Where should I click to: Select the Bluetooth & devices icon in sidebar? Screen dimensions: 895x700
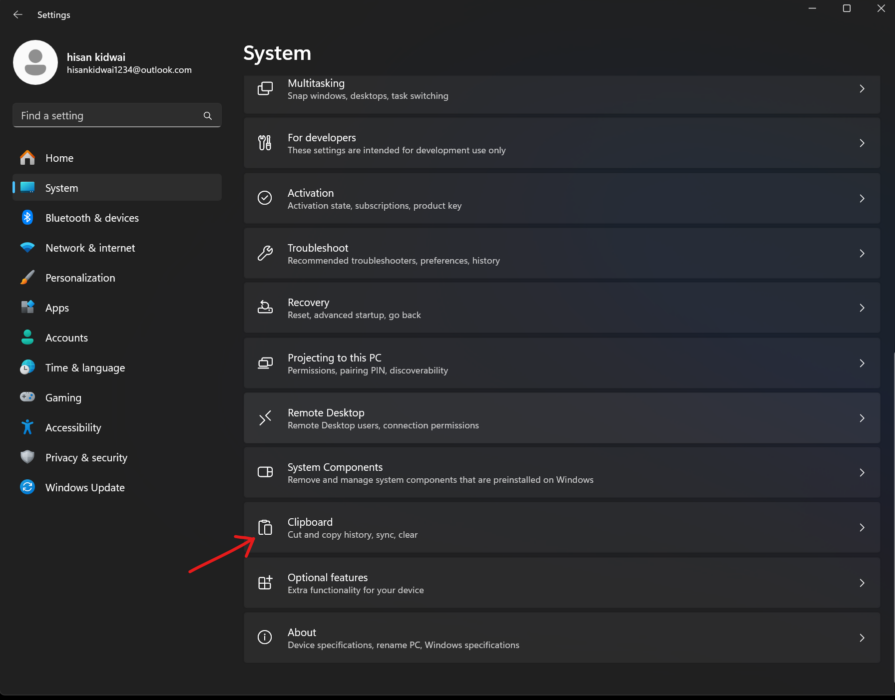pyautogui.click(x=27, y=218)
